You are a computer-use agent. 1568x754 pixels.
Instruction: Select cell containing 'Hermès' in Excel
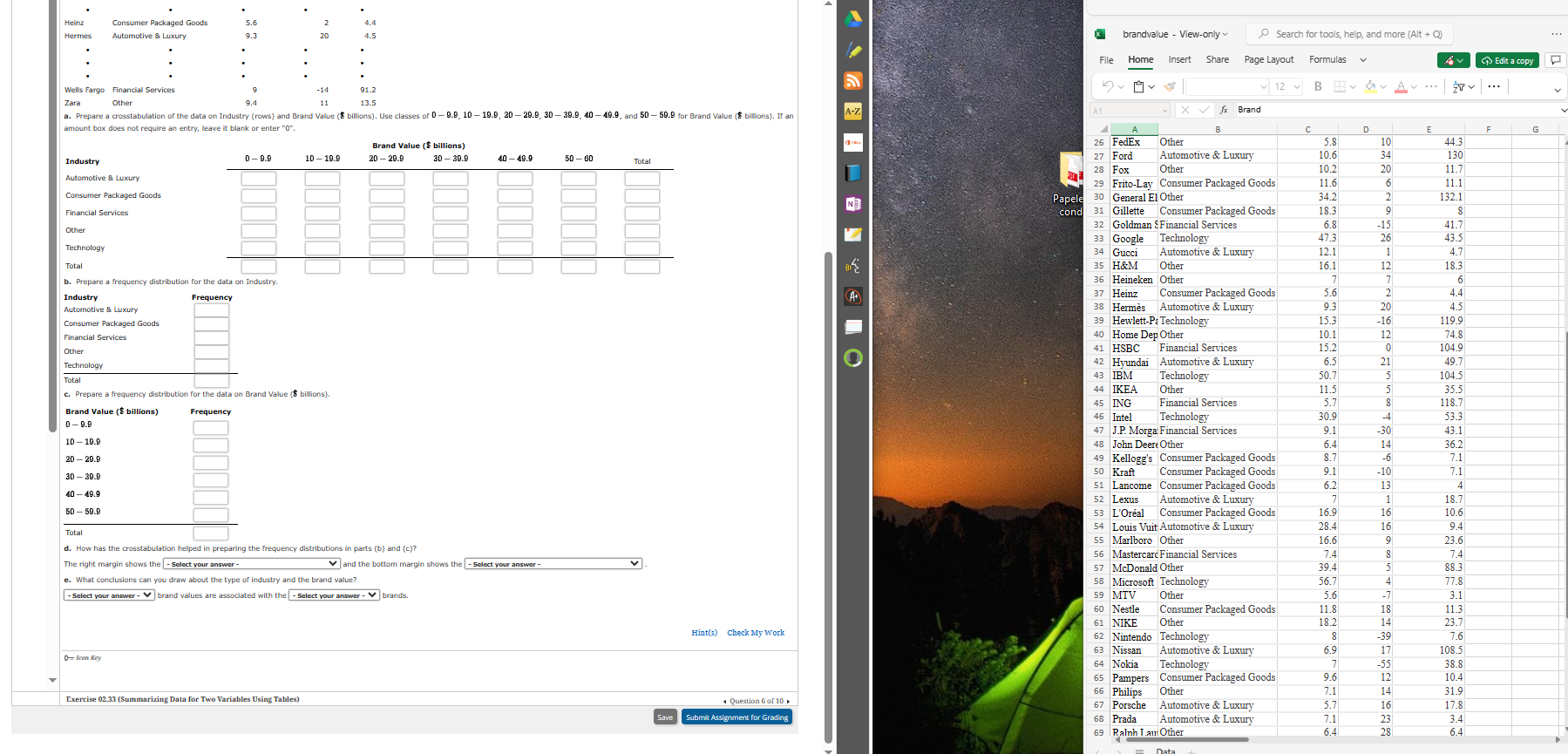click(x=1134, y=307)
